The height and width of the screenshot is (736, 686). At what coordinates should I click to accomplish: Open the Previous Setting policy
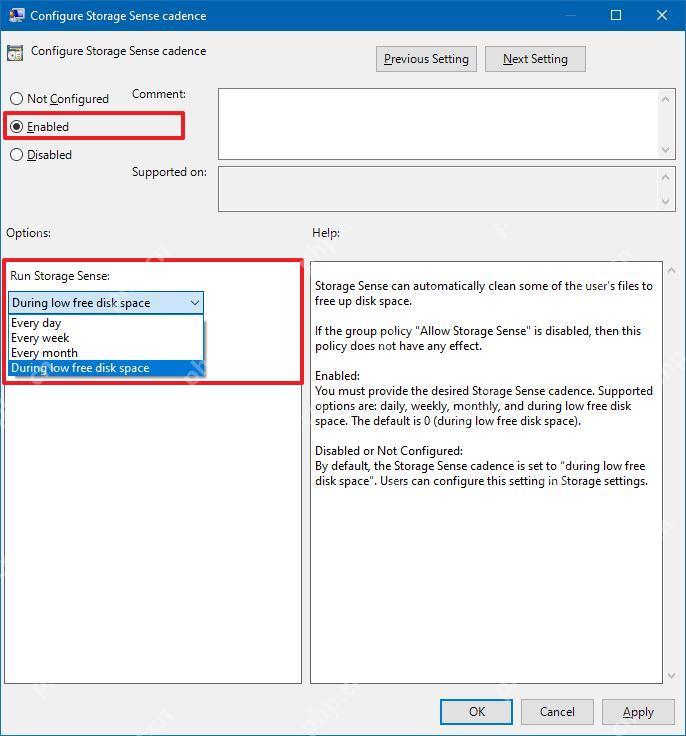click(x=426, y=59)
